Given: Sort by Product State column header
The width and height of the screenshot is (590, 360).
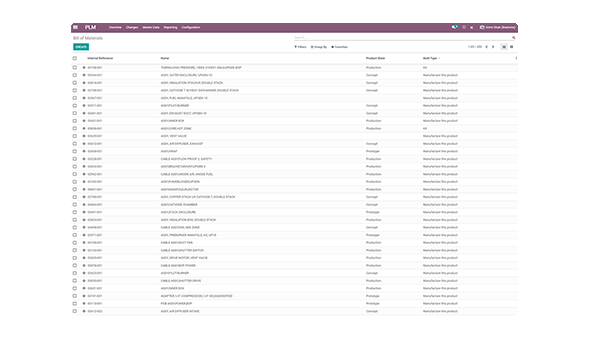Looking at the screenshot, I should click(376, 58).
